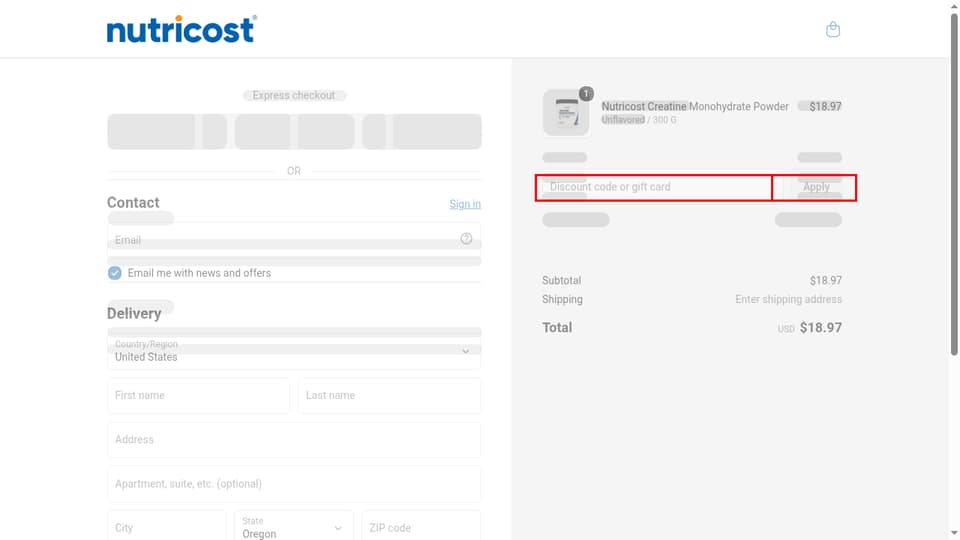Open the Country/Region dropdown
960x540 pixels.
click(294, 351)
